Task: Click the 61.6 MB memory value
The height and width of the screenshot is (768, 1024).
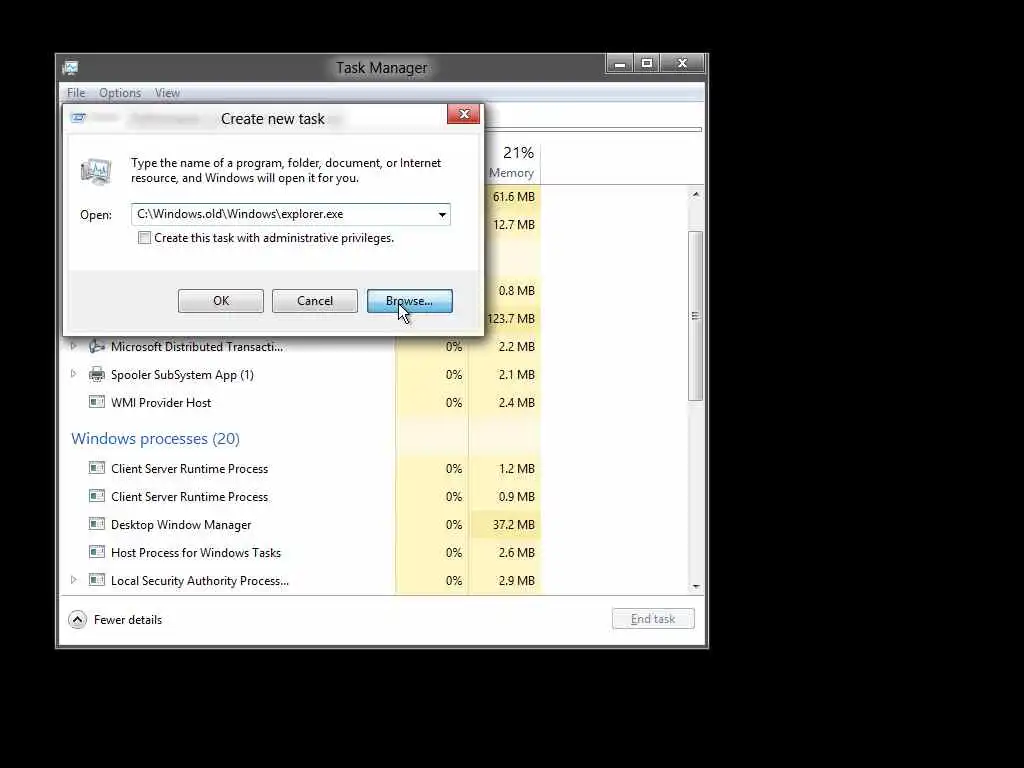Action: (513, 197)
